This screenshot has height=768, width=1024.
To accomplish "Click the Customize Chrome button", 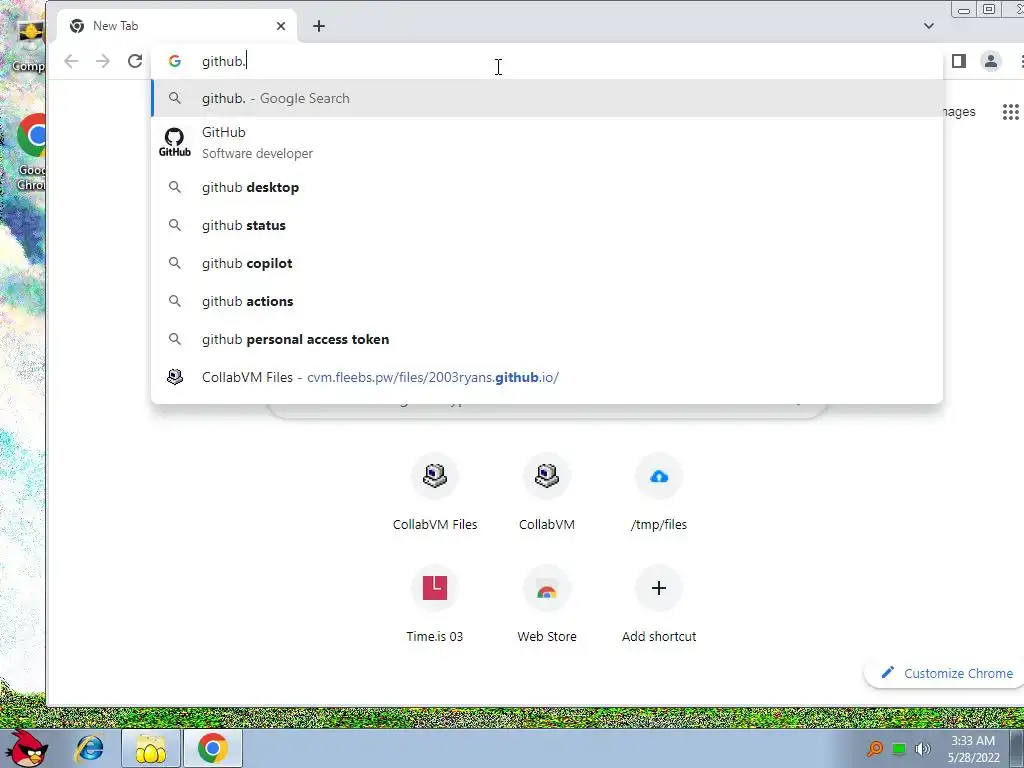I will tap(946, 673).
